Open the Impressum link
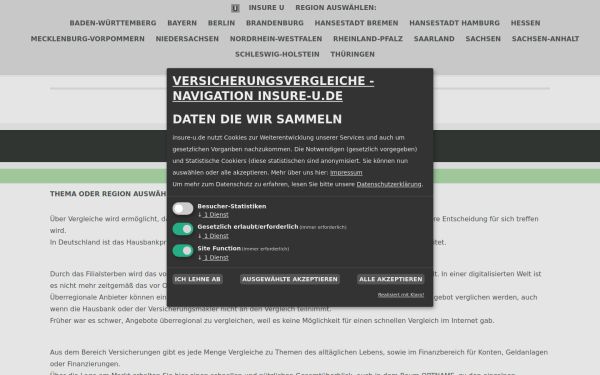 pyautogui.click(x=346, y=173)
